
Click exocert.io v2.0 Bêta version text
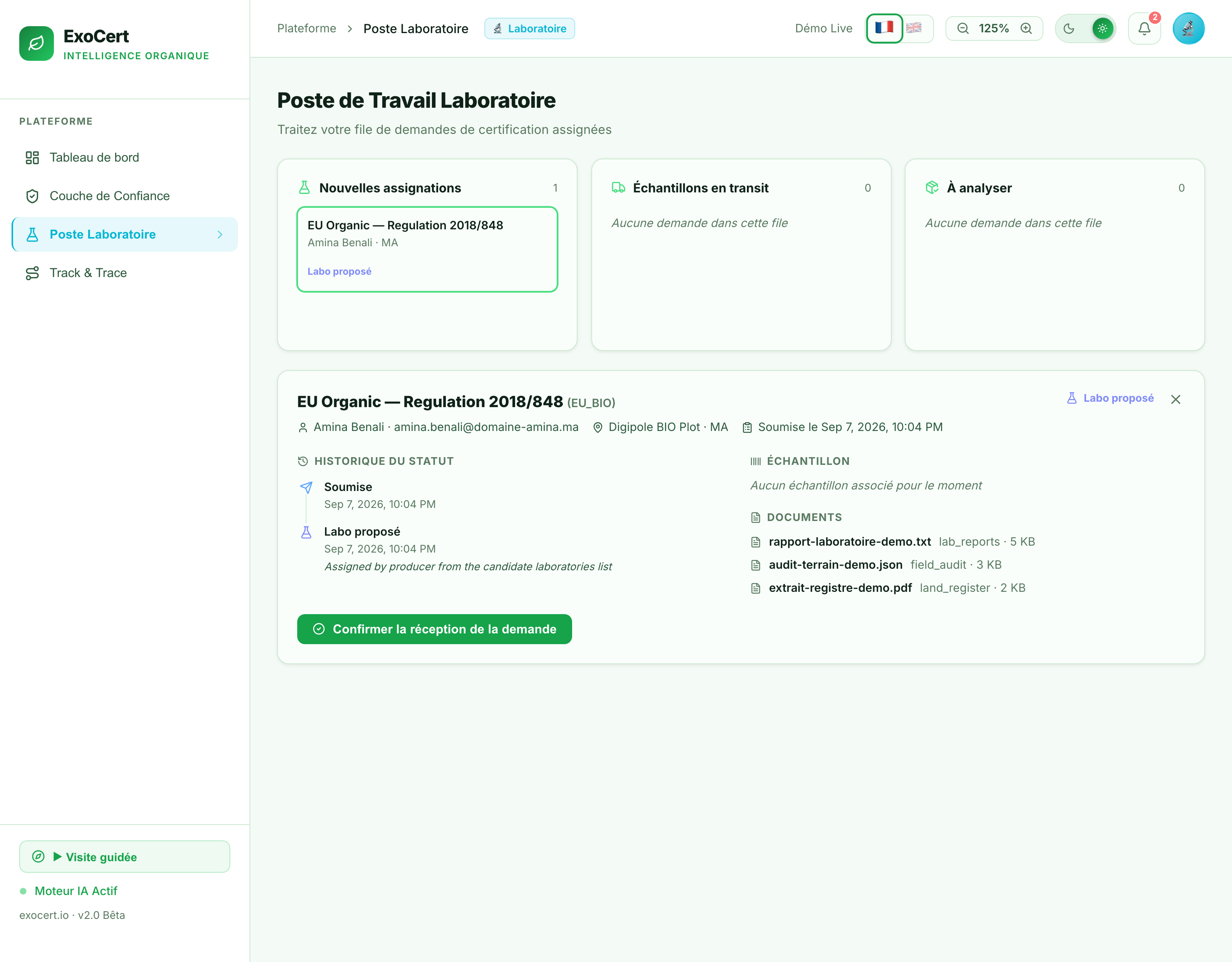click(72, 915)
